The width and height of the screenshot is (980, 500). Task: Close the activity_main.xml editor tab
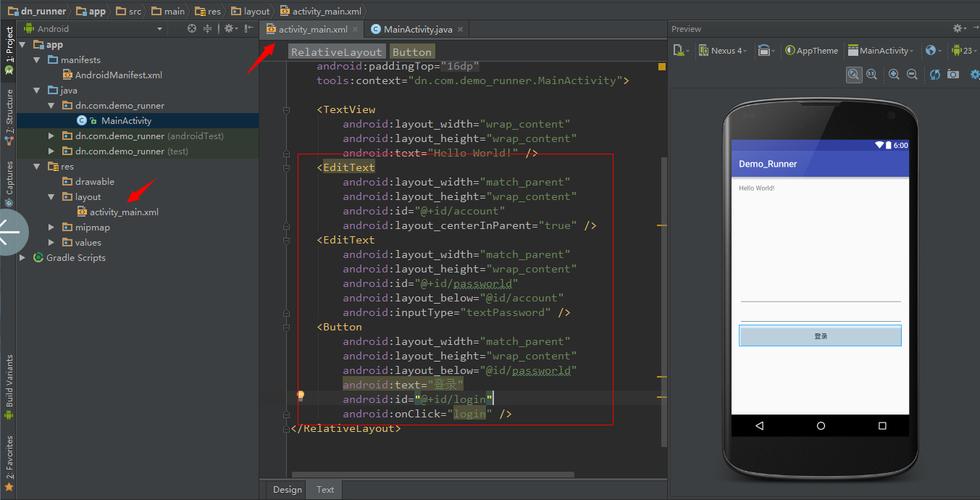(355, 29)
